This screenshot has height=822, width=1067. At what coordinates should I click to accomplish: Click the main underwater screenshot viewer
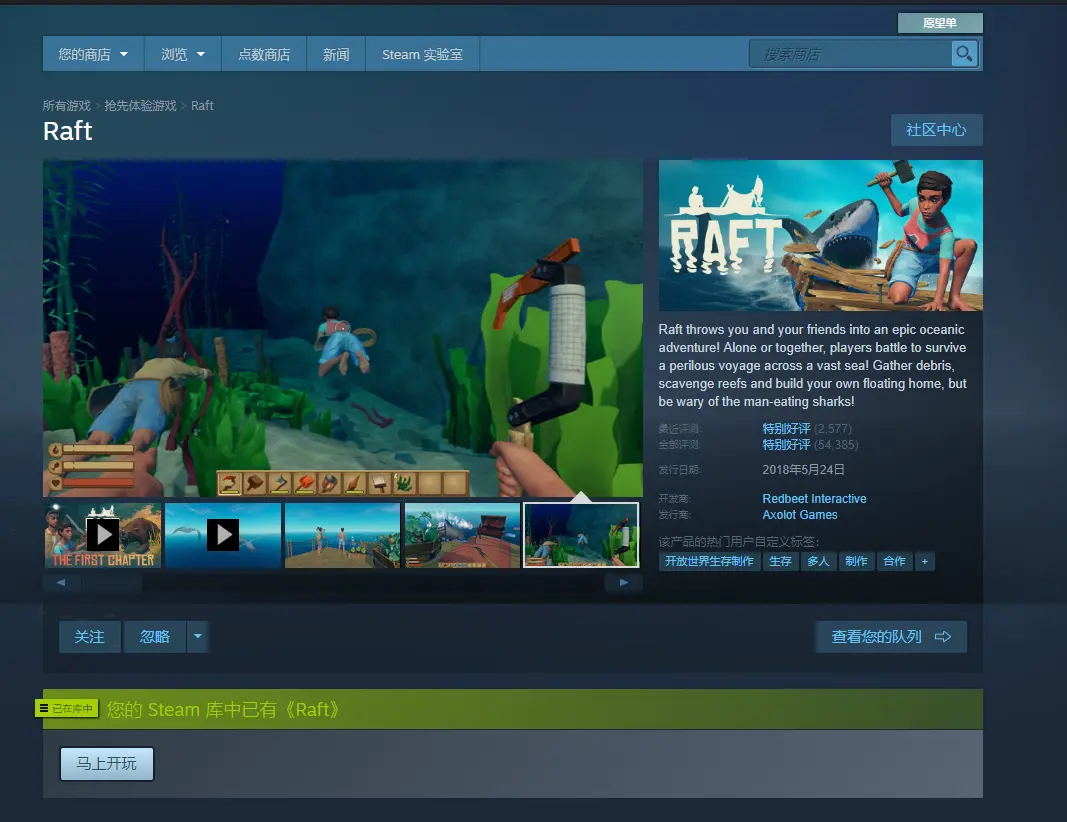pyautogui.click(x=343, y=328)
